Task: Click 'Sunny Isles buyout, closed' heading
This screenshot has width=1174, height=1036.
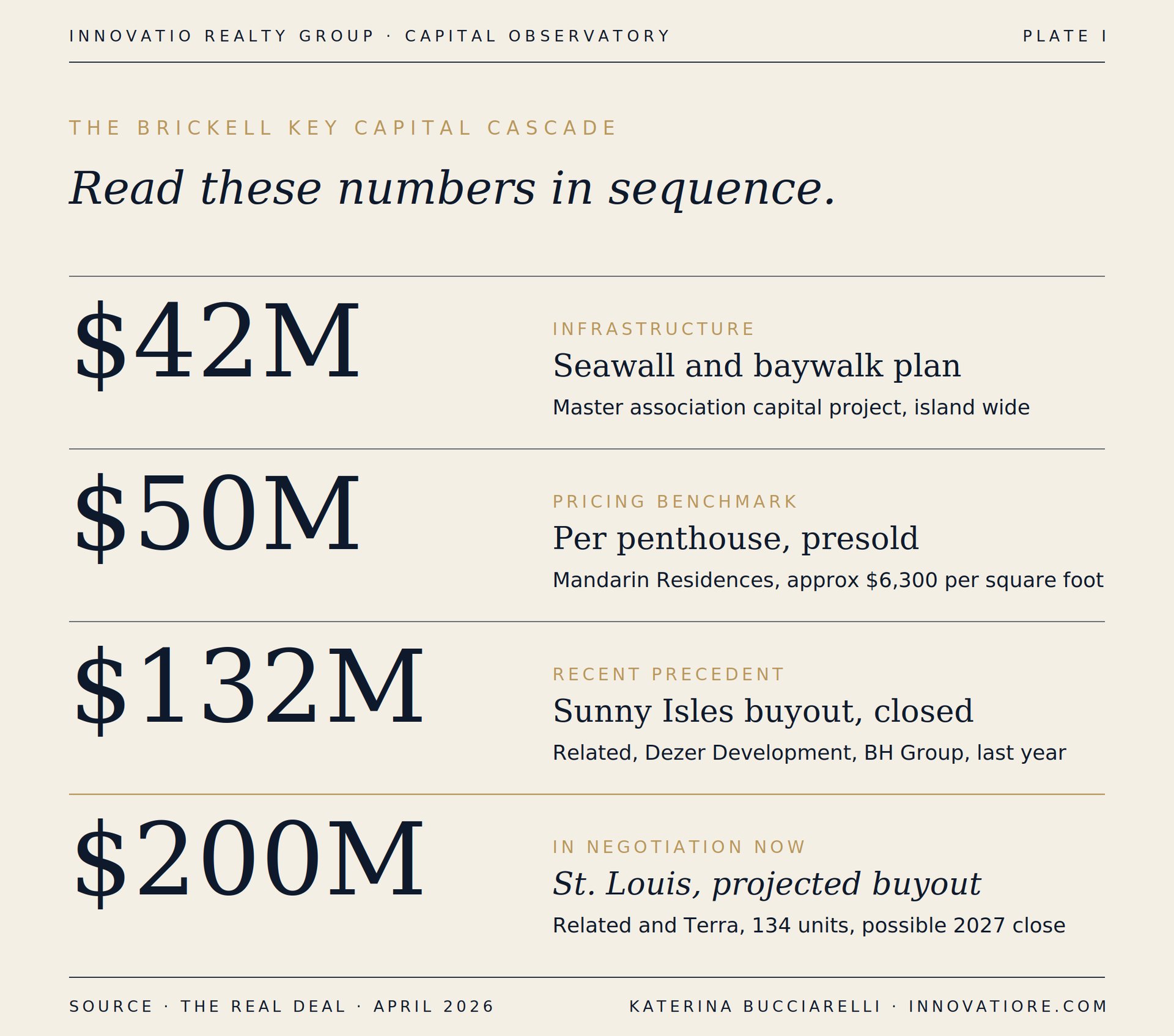Action: click(762, 711)
